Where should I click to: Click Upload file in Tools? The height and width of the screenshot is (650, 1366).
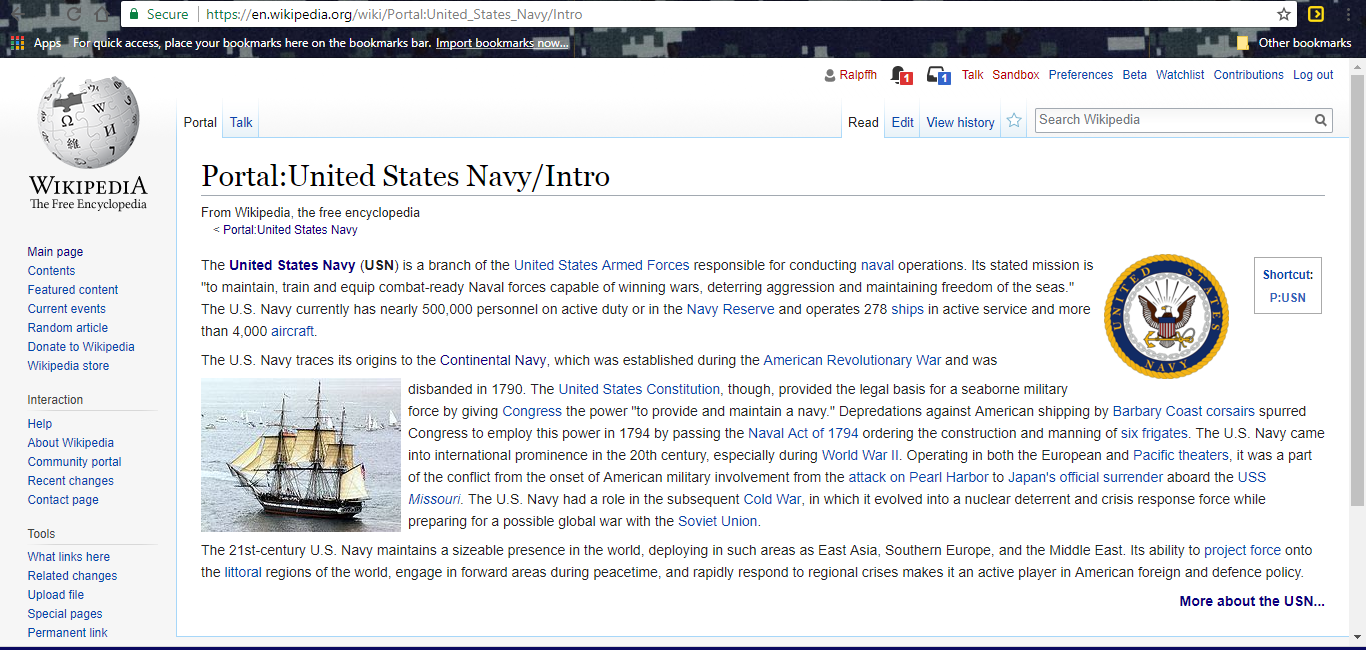click(x=56, y=595)
